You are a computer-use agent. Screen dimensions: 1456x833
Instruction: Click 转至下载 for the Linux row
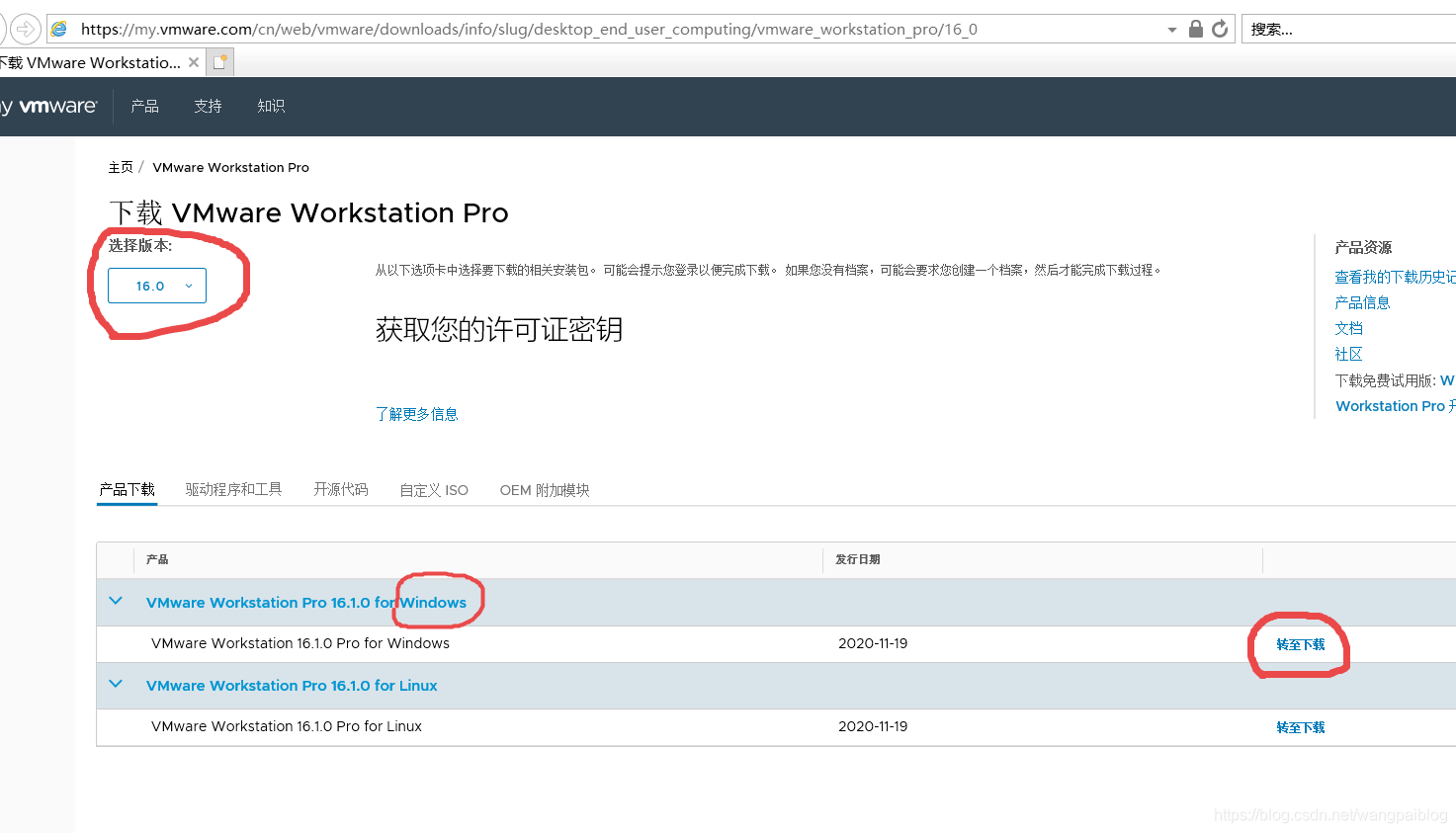(1300, 727)
